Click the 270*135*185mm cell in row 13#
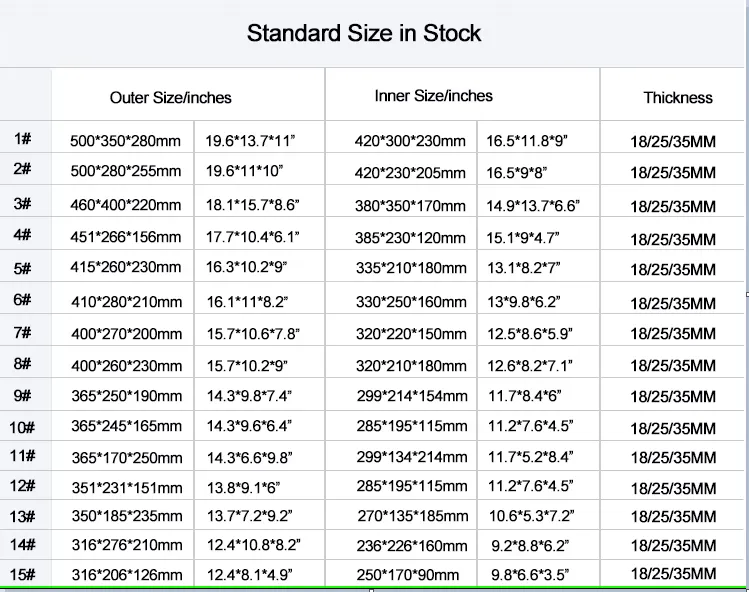The width and height of the screenshot is (749, 592). pos(401,515)
